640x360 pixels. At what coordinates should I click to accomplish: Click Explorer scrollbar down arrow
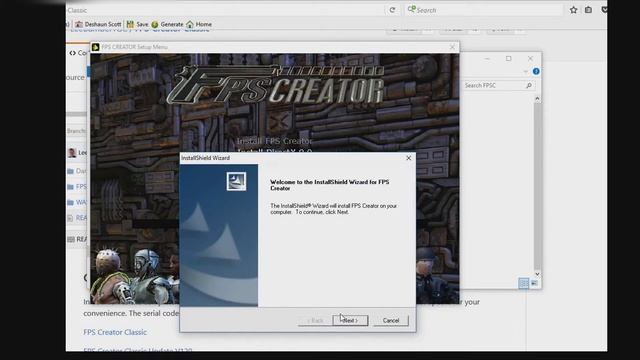pos(537,274)
